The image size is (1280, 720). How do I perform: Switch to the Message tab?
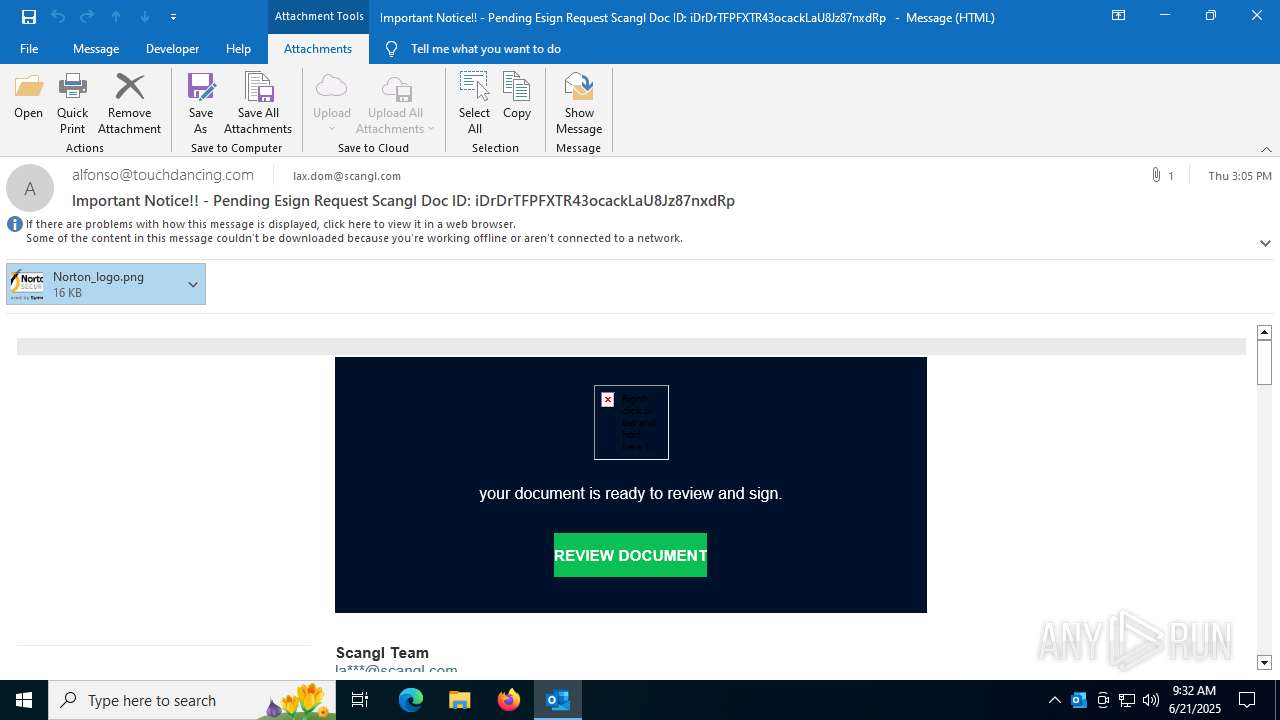[96, 49]
